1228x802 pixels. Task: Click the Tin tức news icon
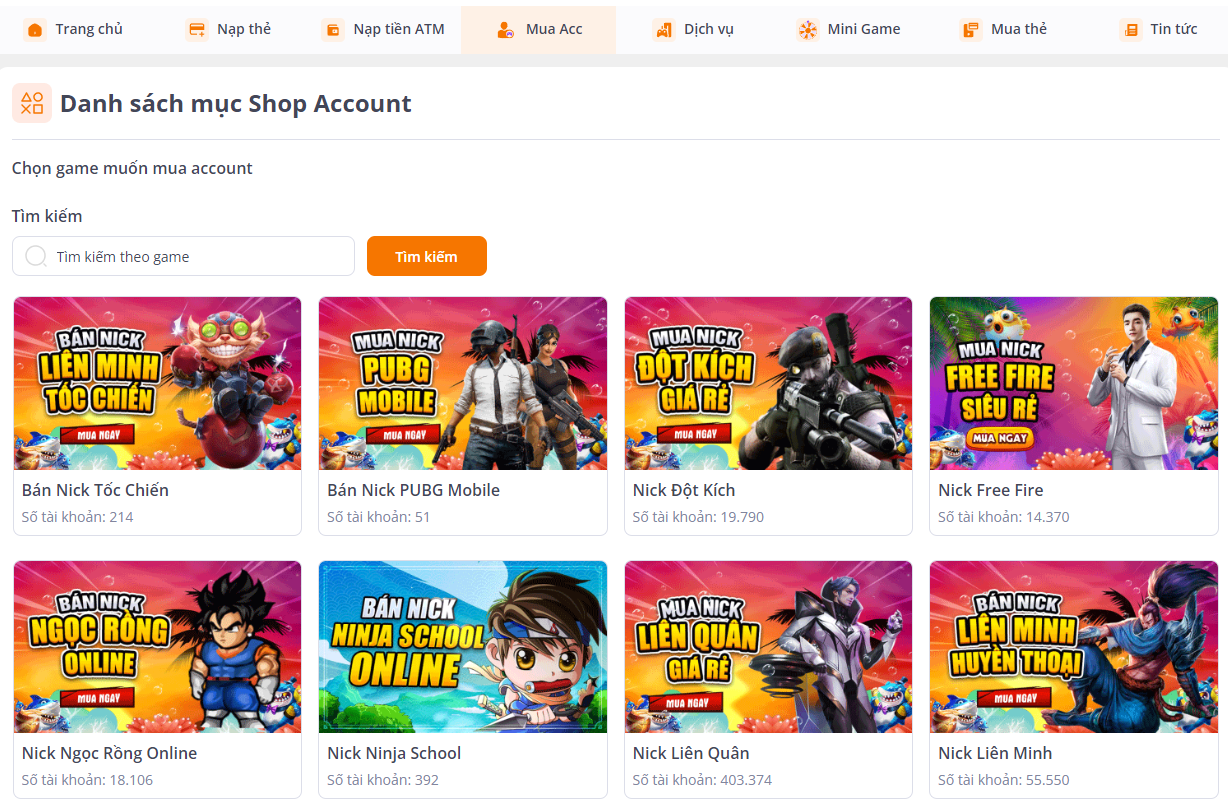[x=1131, y=30]
